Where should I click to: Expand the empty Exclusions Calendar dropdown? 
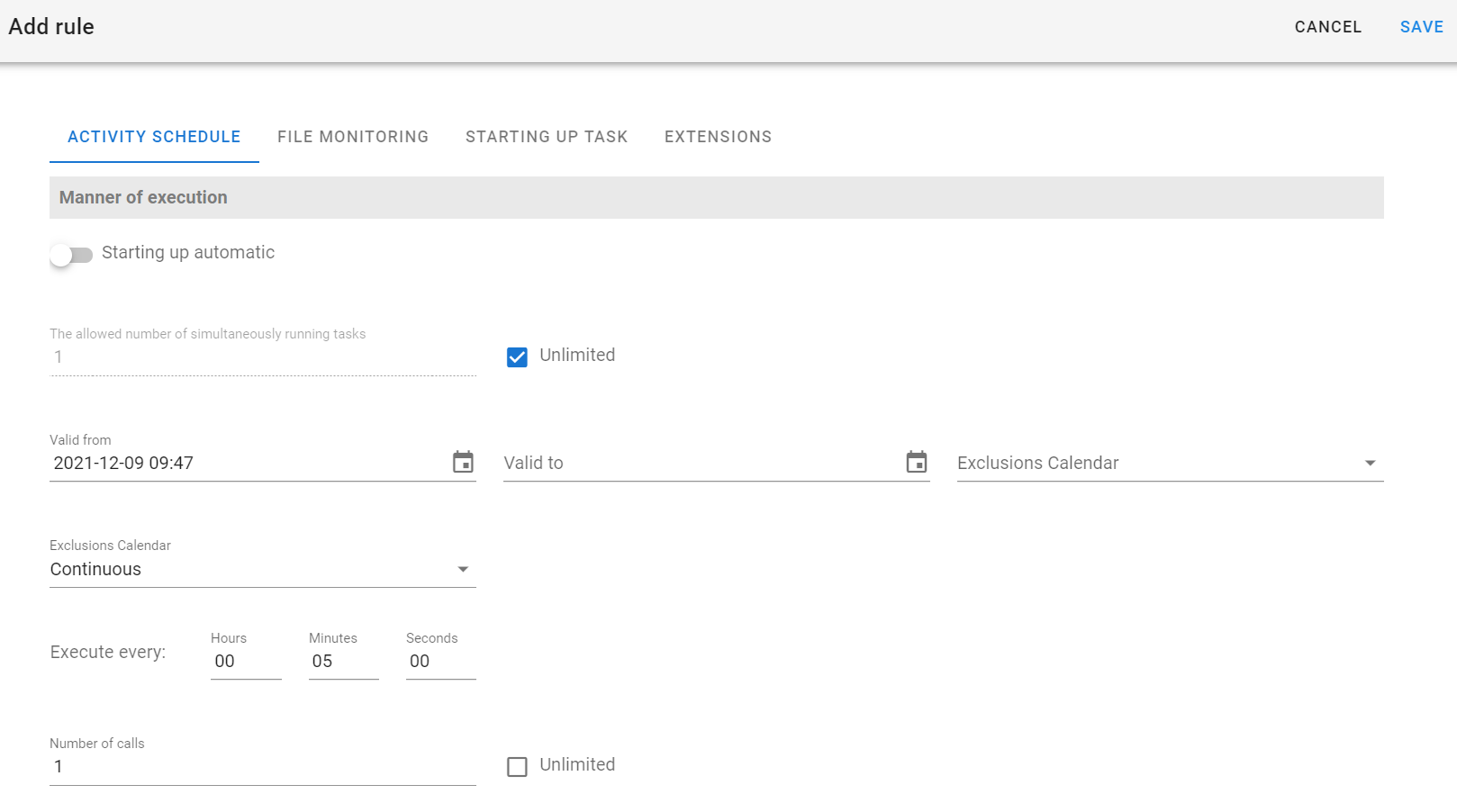click(x=1170, y=463)
